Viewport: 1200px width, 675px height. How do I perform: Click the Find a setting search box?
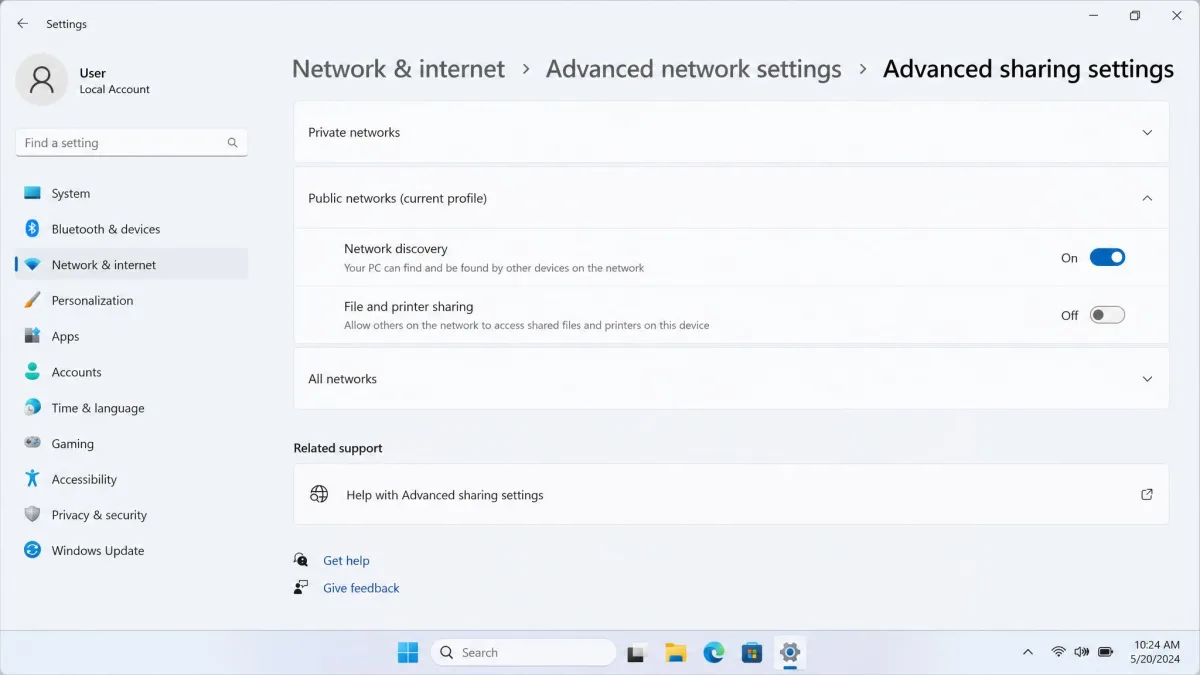coord(131,143)
